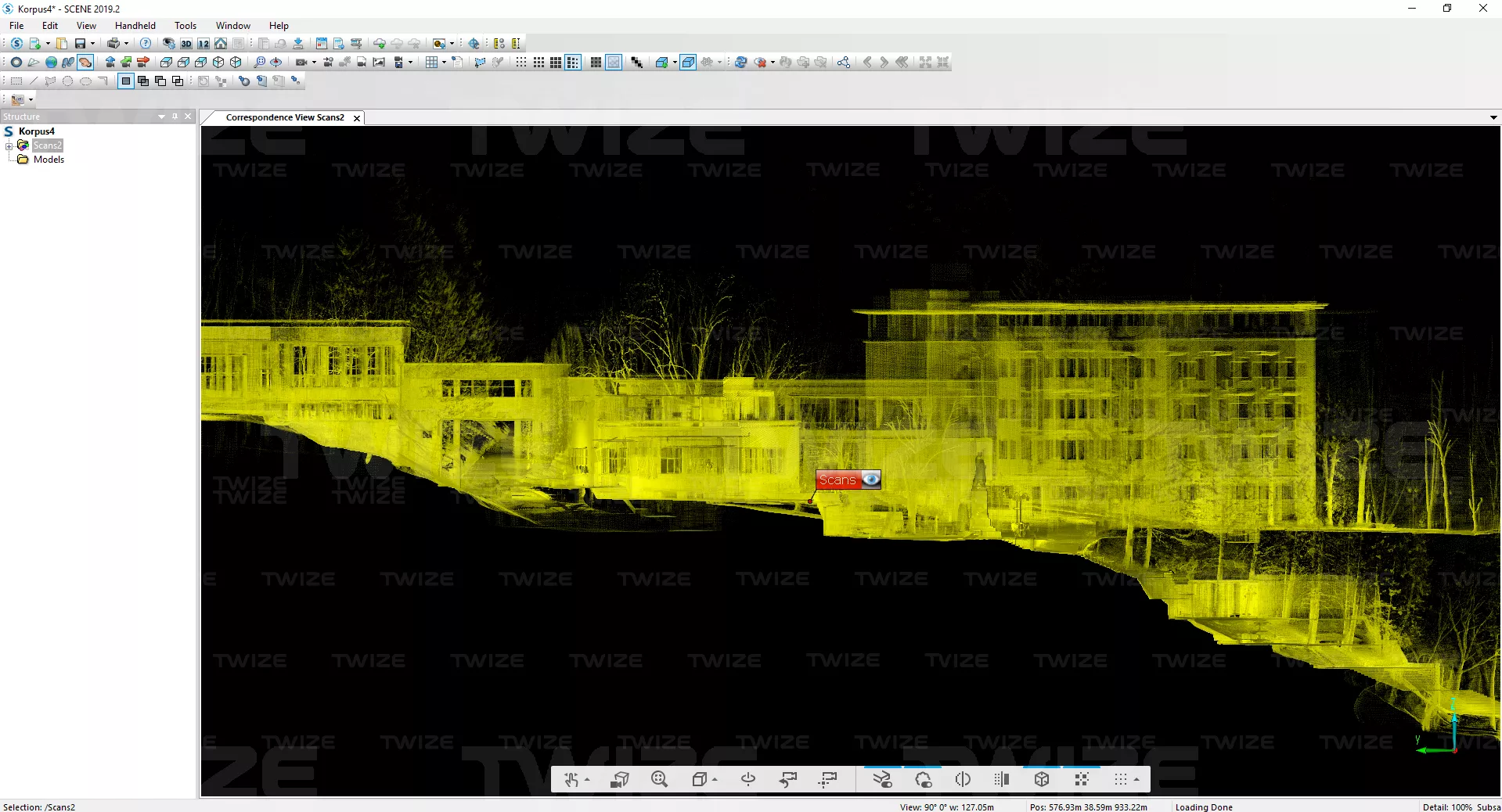Select the Models folder in Structure tree
The height and width of the screenshot is (812, 1502).
tap(49, 160)
